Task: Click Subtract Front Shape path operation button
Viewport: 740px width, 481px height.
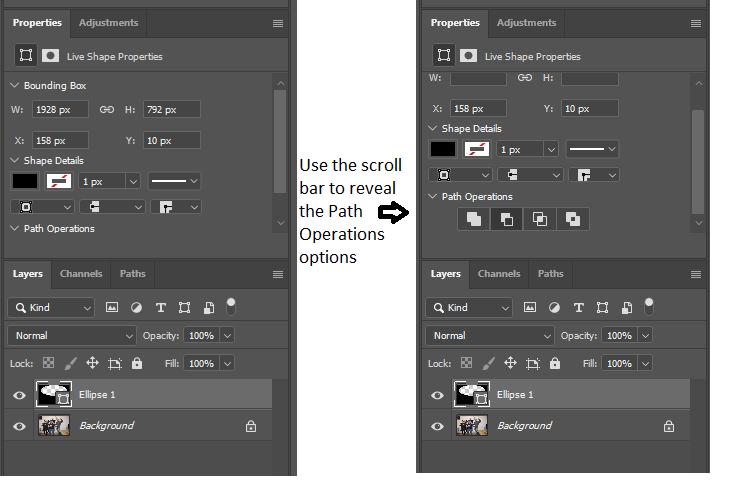Action: (507, 219)
